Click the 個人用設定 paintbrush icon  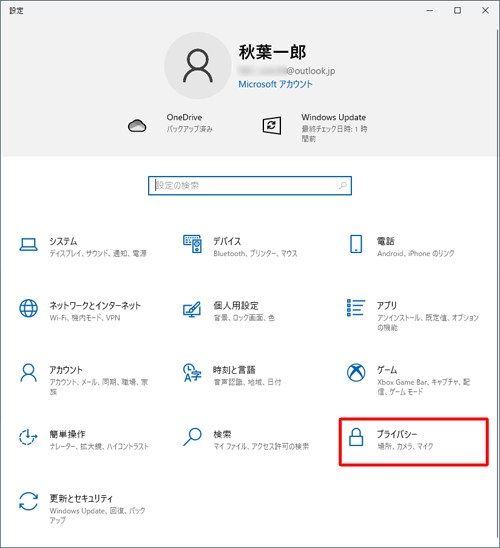tap(192, 309)
